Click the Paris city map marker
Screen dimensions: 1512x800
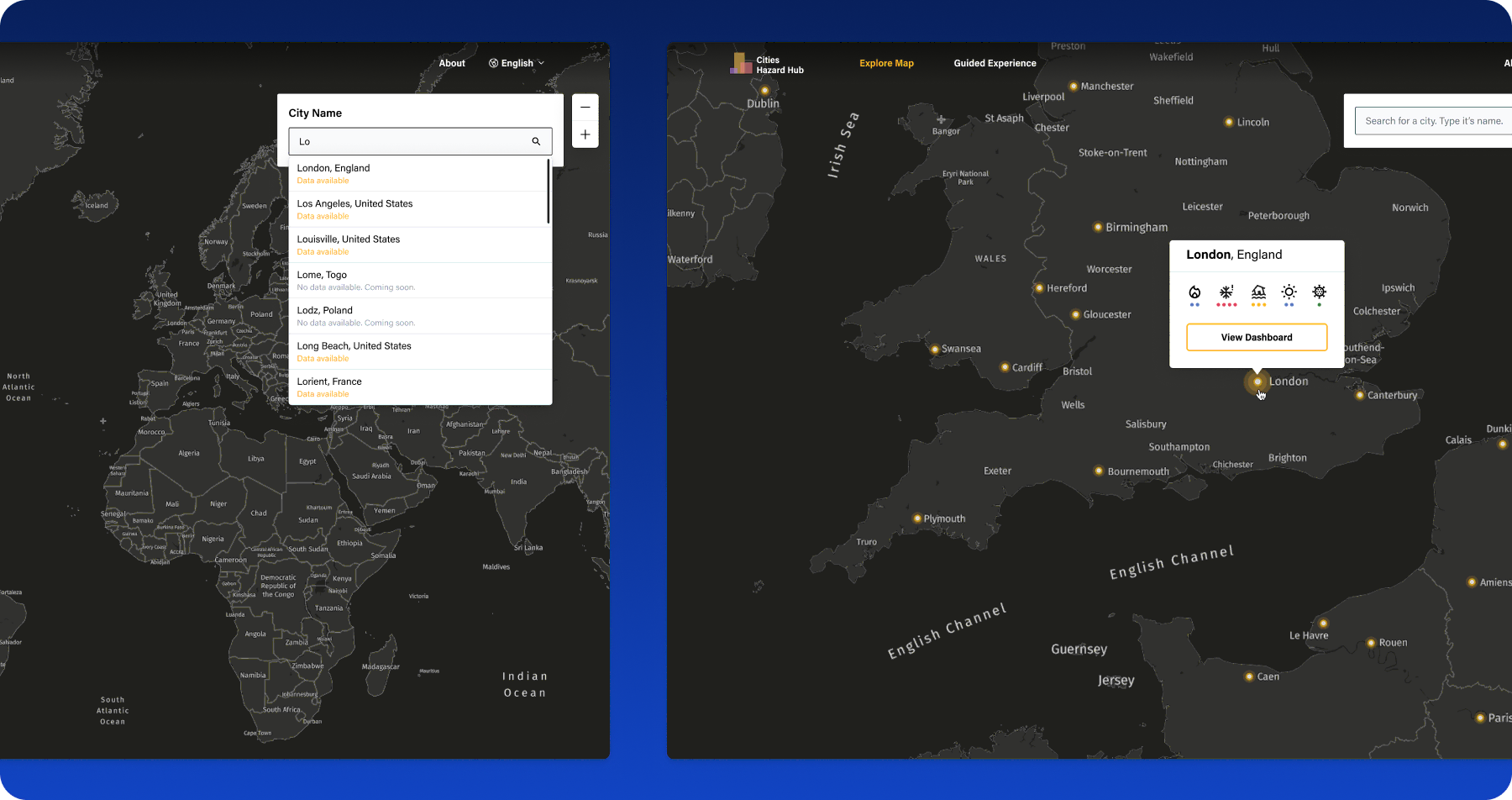pos(1480,718)
